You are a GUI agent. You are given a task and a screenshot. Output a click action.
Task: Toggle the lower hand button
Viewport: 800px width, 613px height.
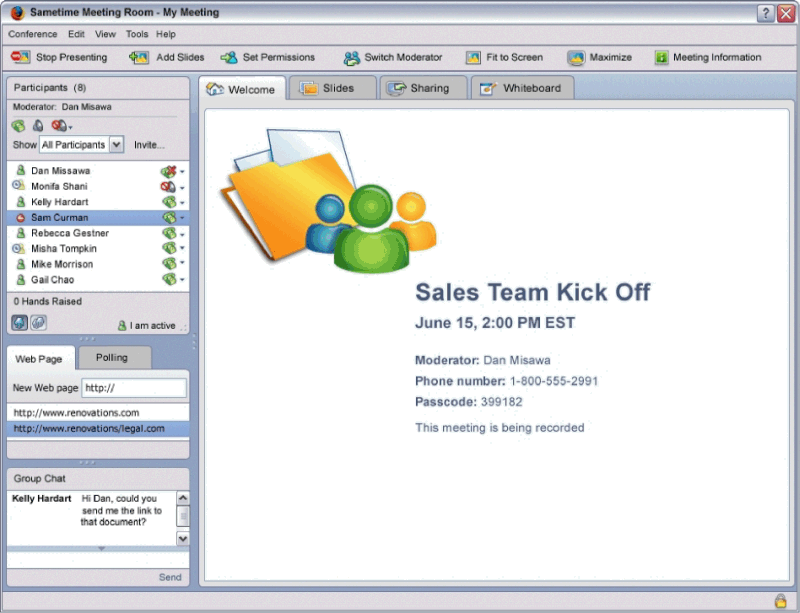click(x=38, y=323)
